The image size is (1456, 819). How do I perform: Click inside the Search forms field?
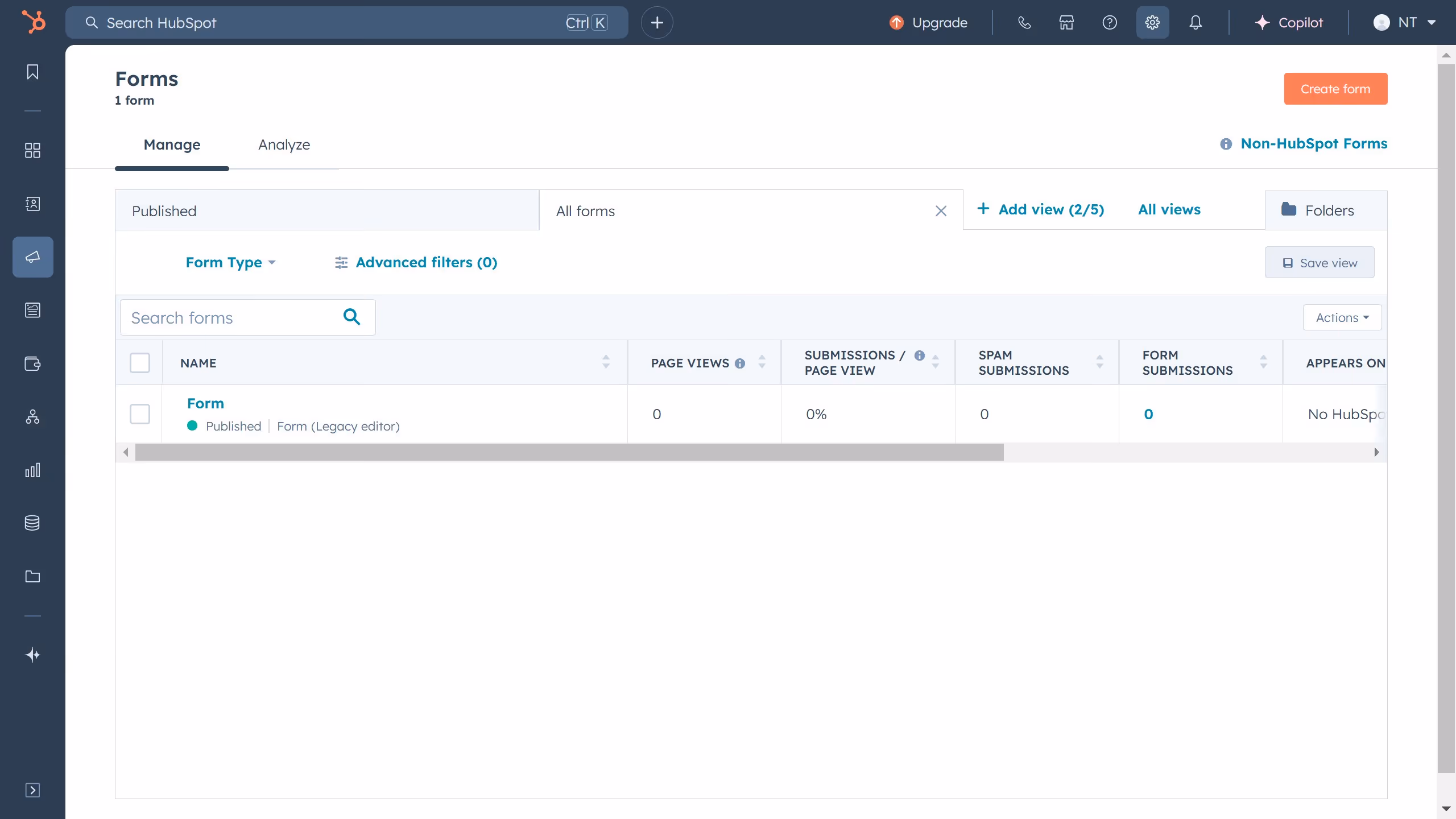227,317
